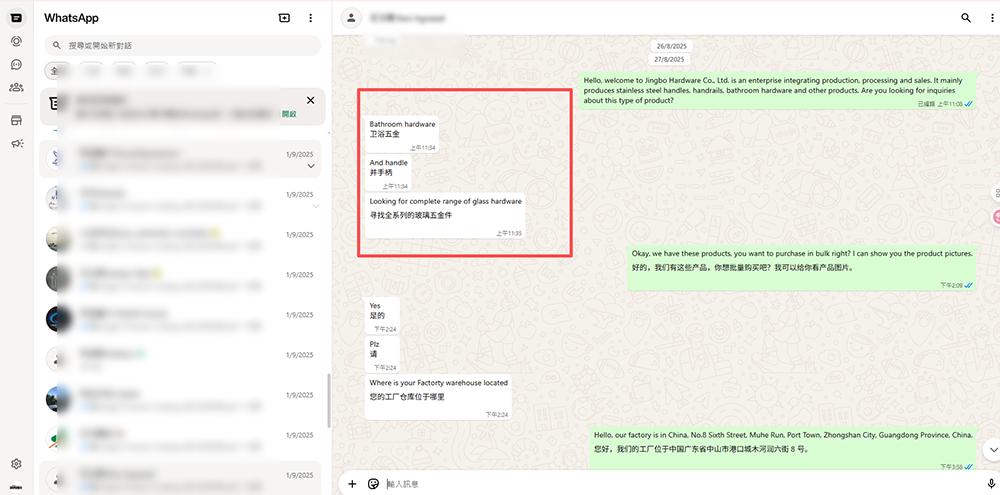This screenshot has width=1000, height=495.
Task: Click the 'Hello, our factory is in China' message
Action: pyautogui.click(x=783, y=447)
